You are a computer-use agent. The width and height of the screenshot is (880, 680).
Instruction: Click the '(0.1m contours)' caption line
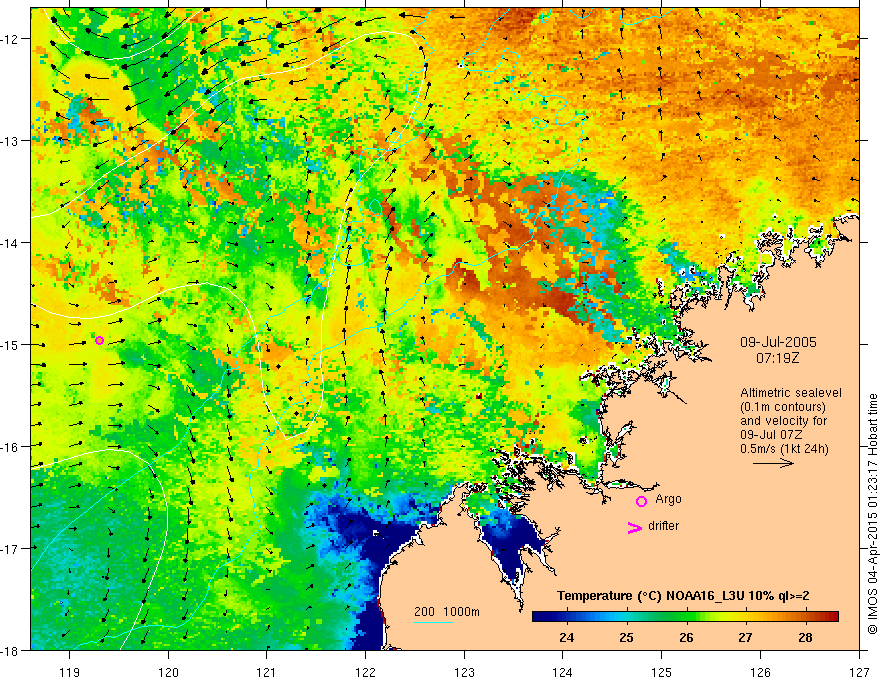click(x=783, y=407)
